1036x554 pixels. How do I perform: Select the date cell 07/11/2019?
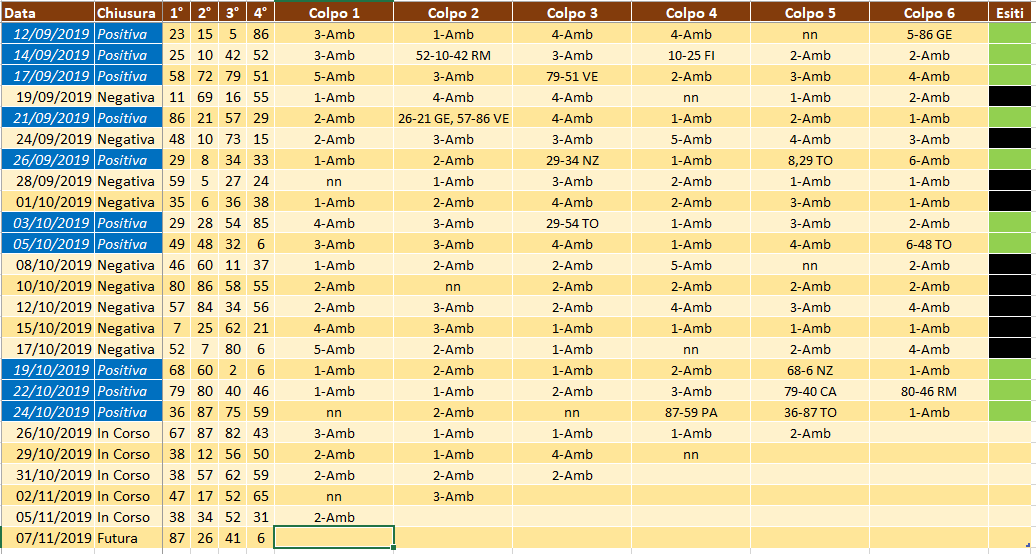pyautogui.click(x=48, y=538)
